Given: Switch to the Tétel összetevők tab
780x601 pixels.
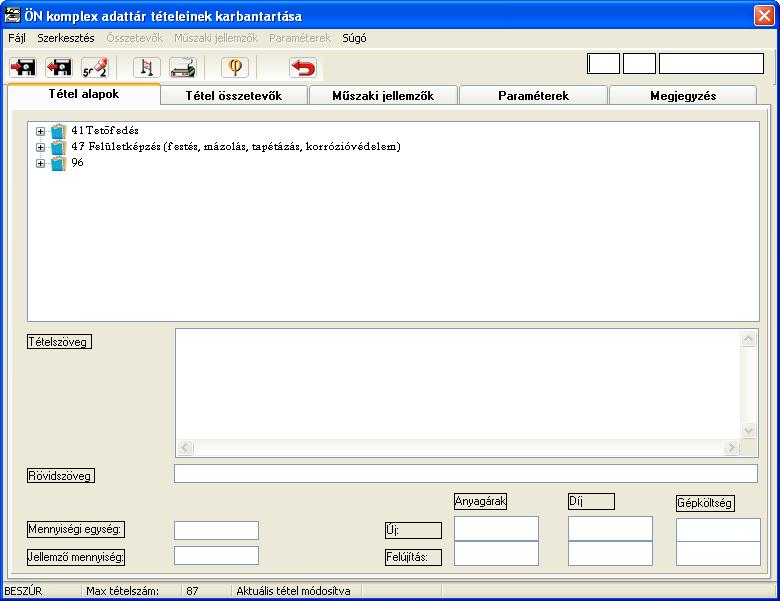Looking at the screenshot, I should pos(234,96).
